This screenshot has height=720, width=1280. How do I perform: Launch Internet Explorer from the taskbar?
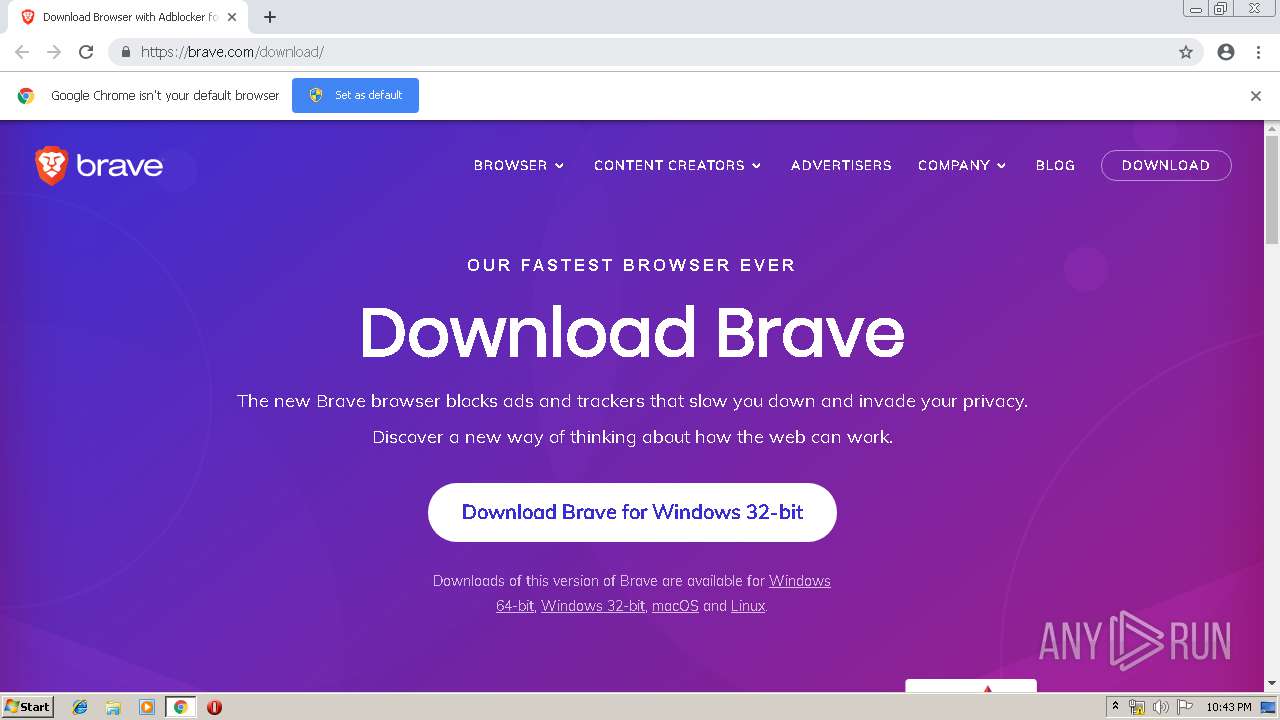(80, 707)
